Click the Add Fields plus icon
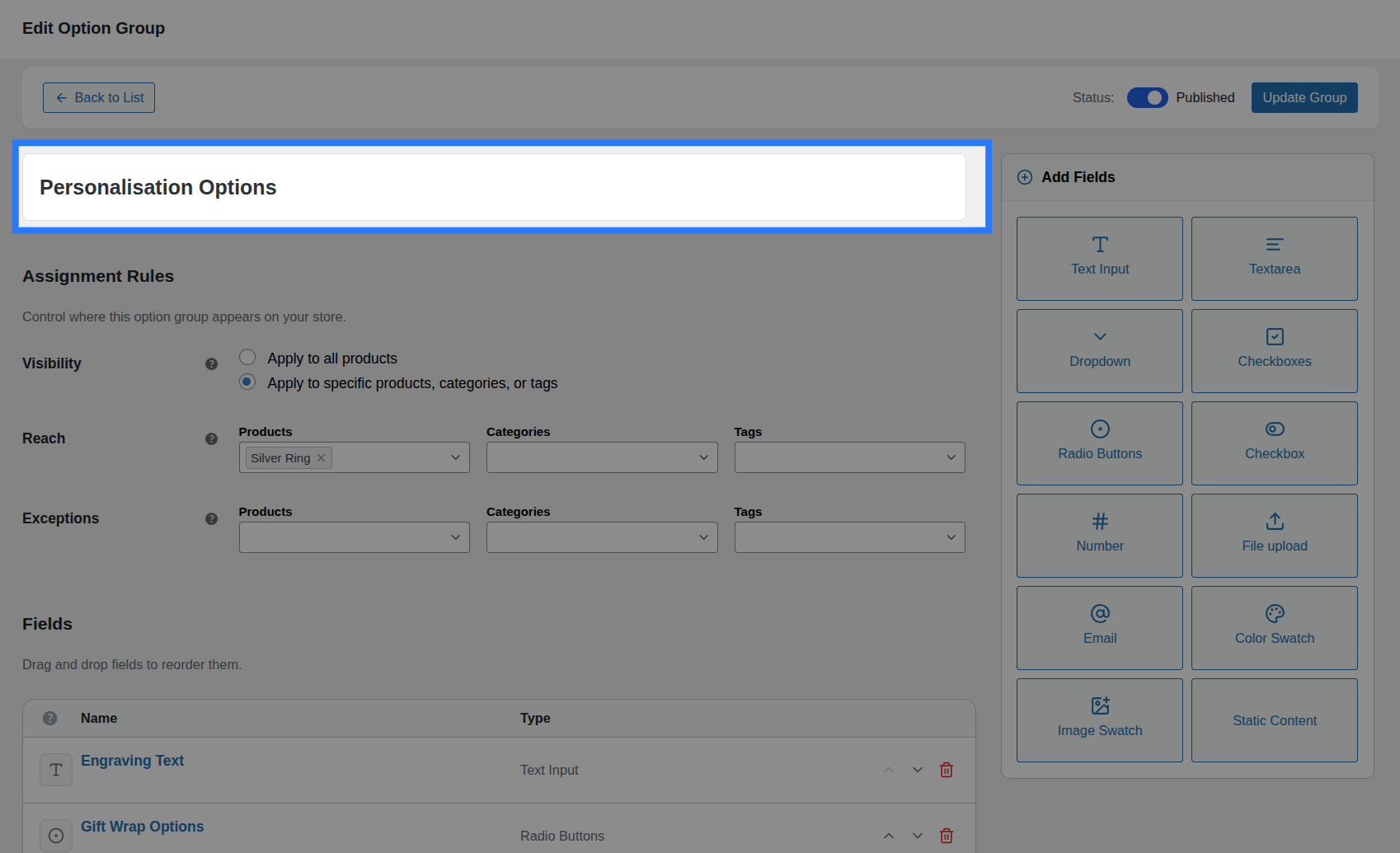1400x853 pixels. 1025,177
